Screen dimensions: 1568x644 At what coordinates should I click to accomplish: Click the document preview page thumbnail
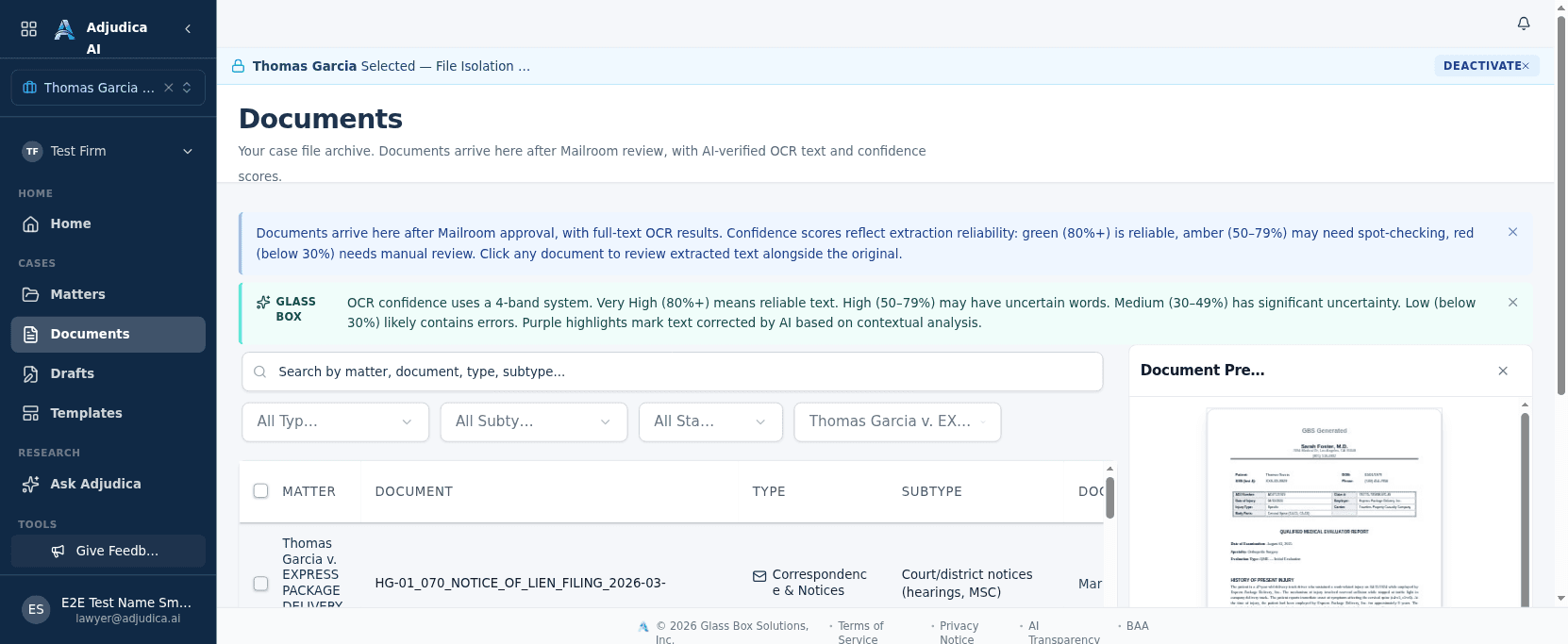pos(1325,507)
